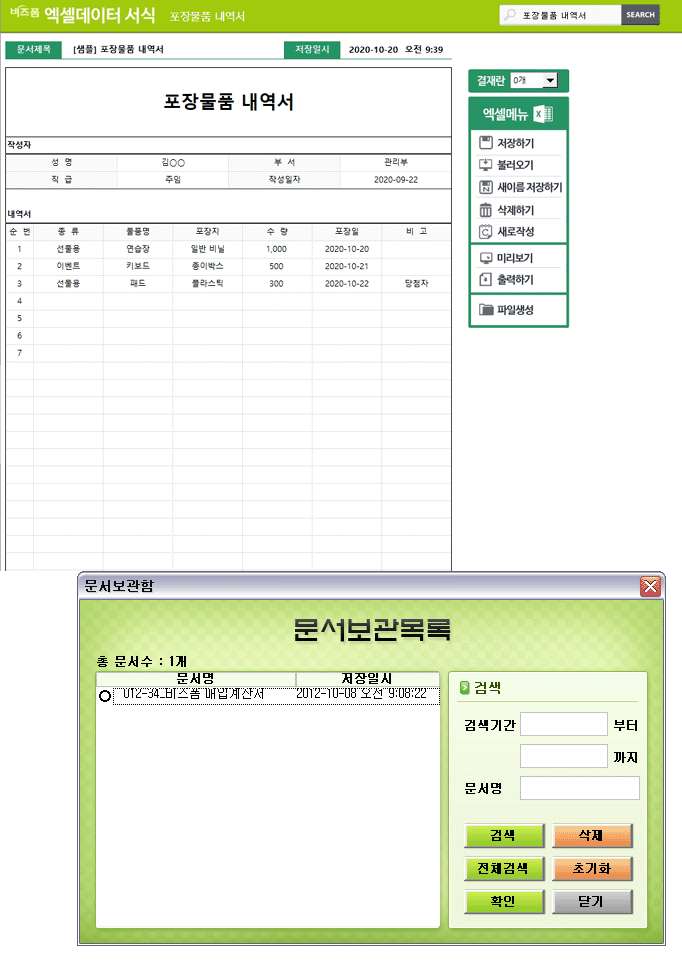Click the 키보드 item name cell
Screen dimensions: 682x962
tap(138, 266)
